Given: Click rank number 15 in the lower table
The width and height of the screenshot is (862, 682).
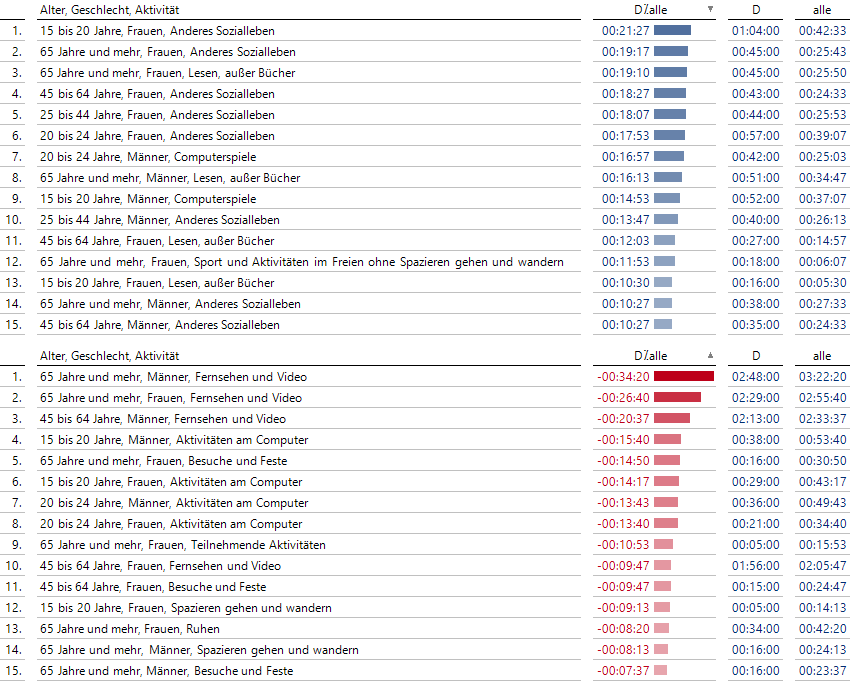Looking at the screenshot, I should pyautogui.click(x=13, y=671).
